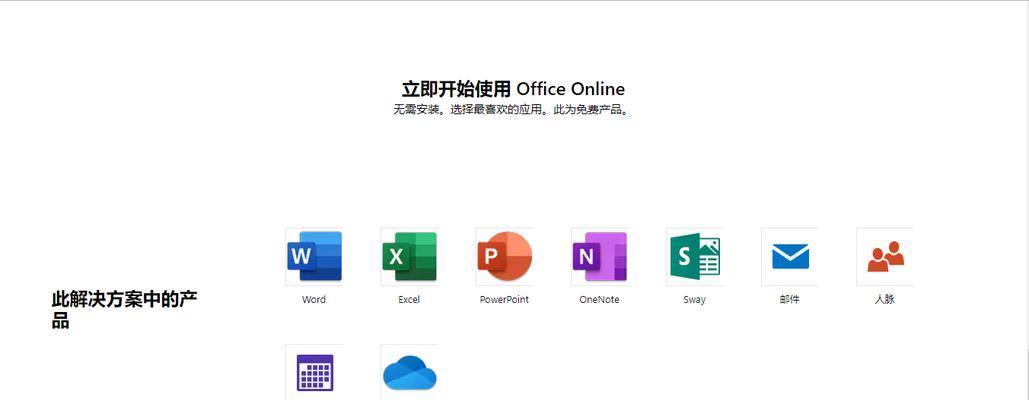Select the Sway app icon
Viewport: 1029px width, 400px height.
click(x=694, y=257)
